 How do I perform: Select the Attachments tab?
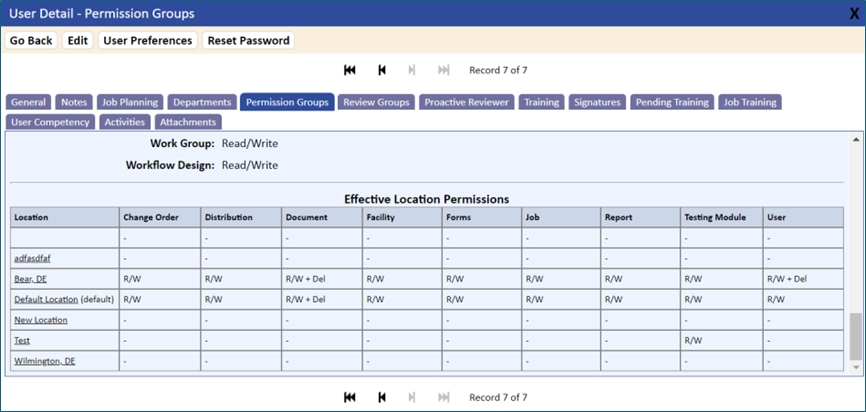tap(188, 122)
